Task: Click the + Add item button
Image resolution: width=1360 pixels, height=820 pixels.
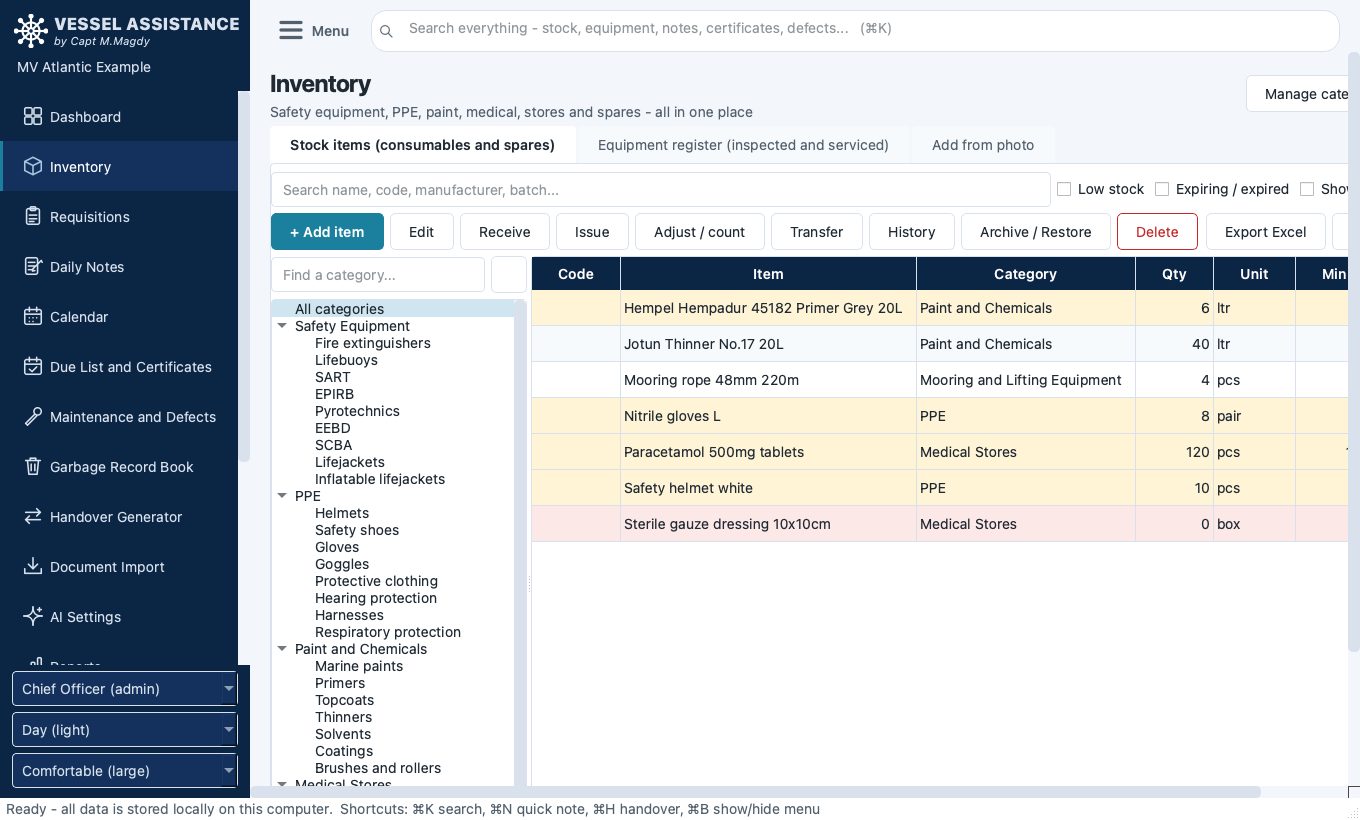Action: click(x=327, y=232)
